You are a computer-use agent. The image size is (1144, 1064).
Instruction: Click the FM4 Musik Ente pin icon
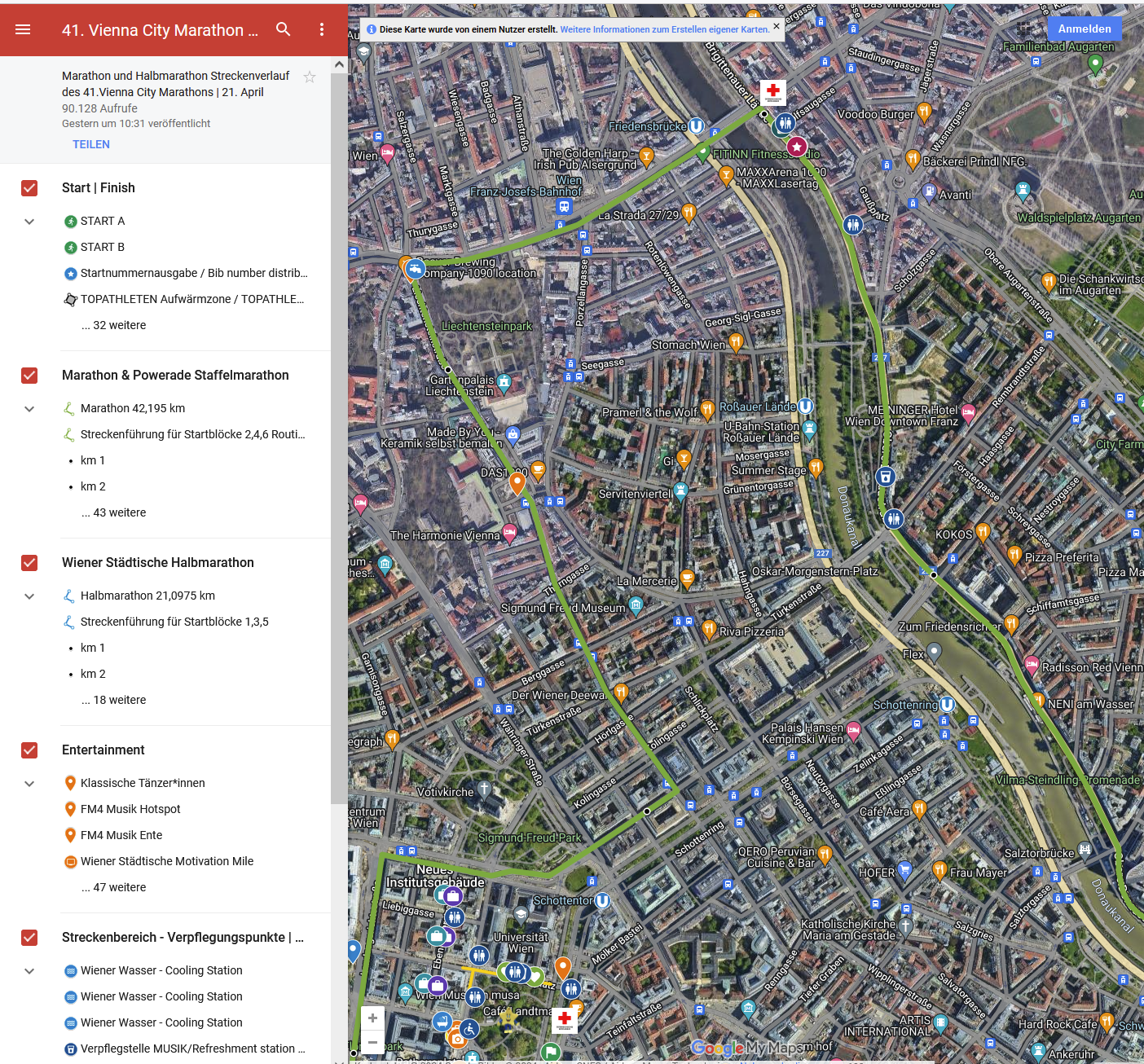tap(71, 835)
